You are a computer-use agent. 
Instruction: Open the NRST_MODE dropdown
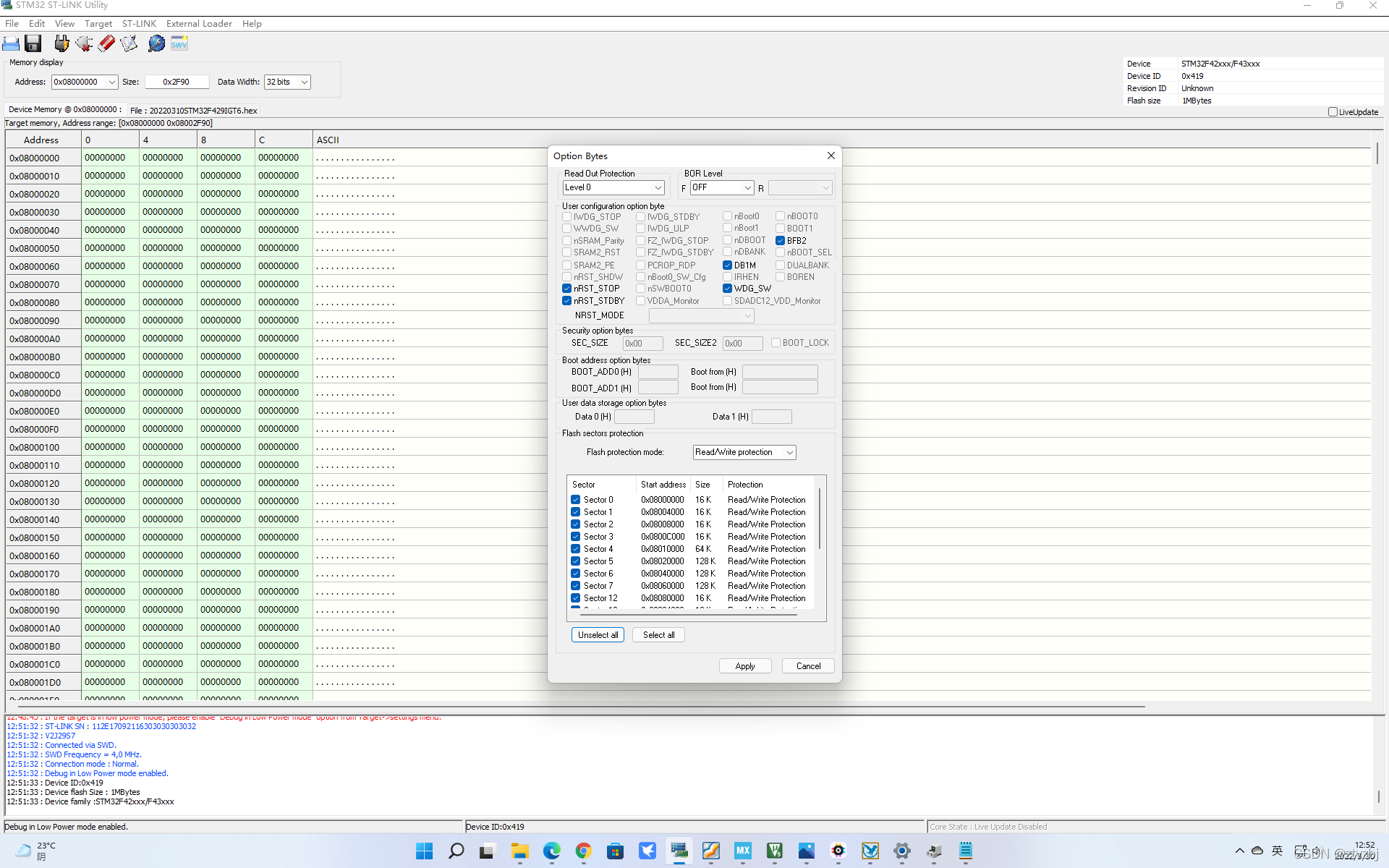tap(701, 316)
